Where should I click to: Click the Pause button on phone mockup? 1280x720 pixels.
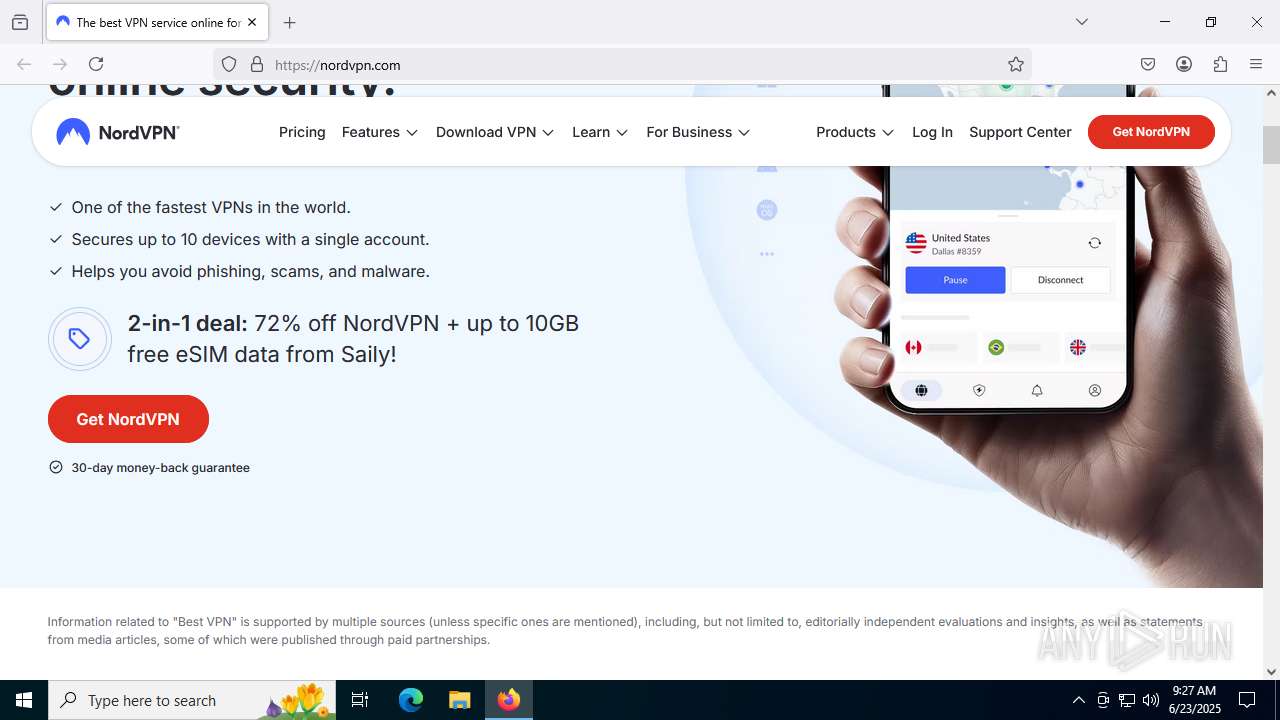point(955,280)
